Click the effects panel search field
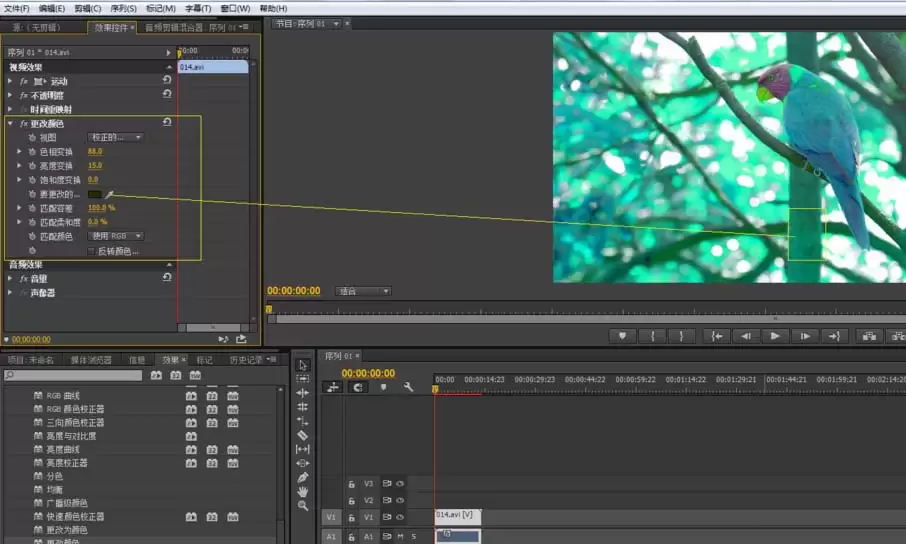 76,375
